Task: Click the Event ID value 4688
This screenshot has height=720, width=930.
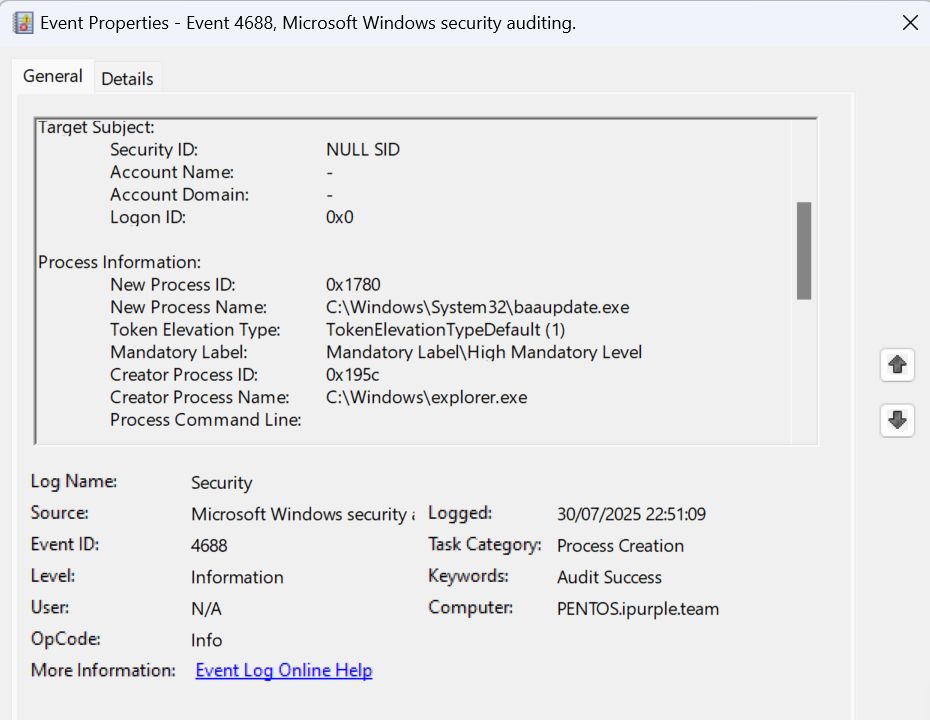Action: [x=209, y=546]
